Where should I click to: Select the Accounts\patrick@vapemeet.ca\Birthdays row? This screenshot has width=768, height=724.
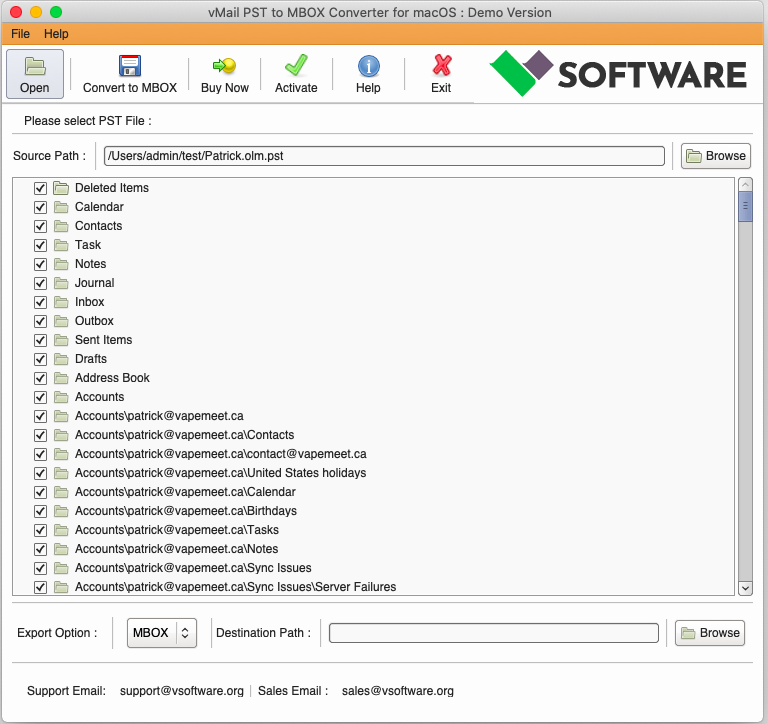(x=186, y=511)
